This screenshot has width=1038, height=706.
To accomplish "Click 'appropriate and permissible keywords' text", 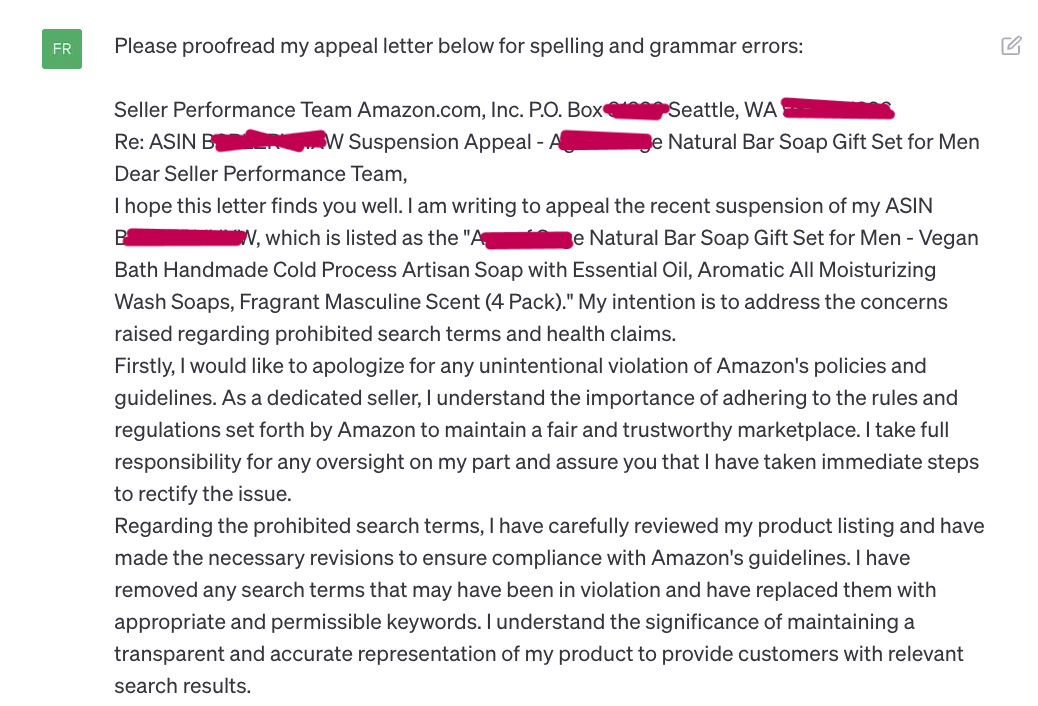I will coord(296,622).
